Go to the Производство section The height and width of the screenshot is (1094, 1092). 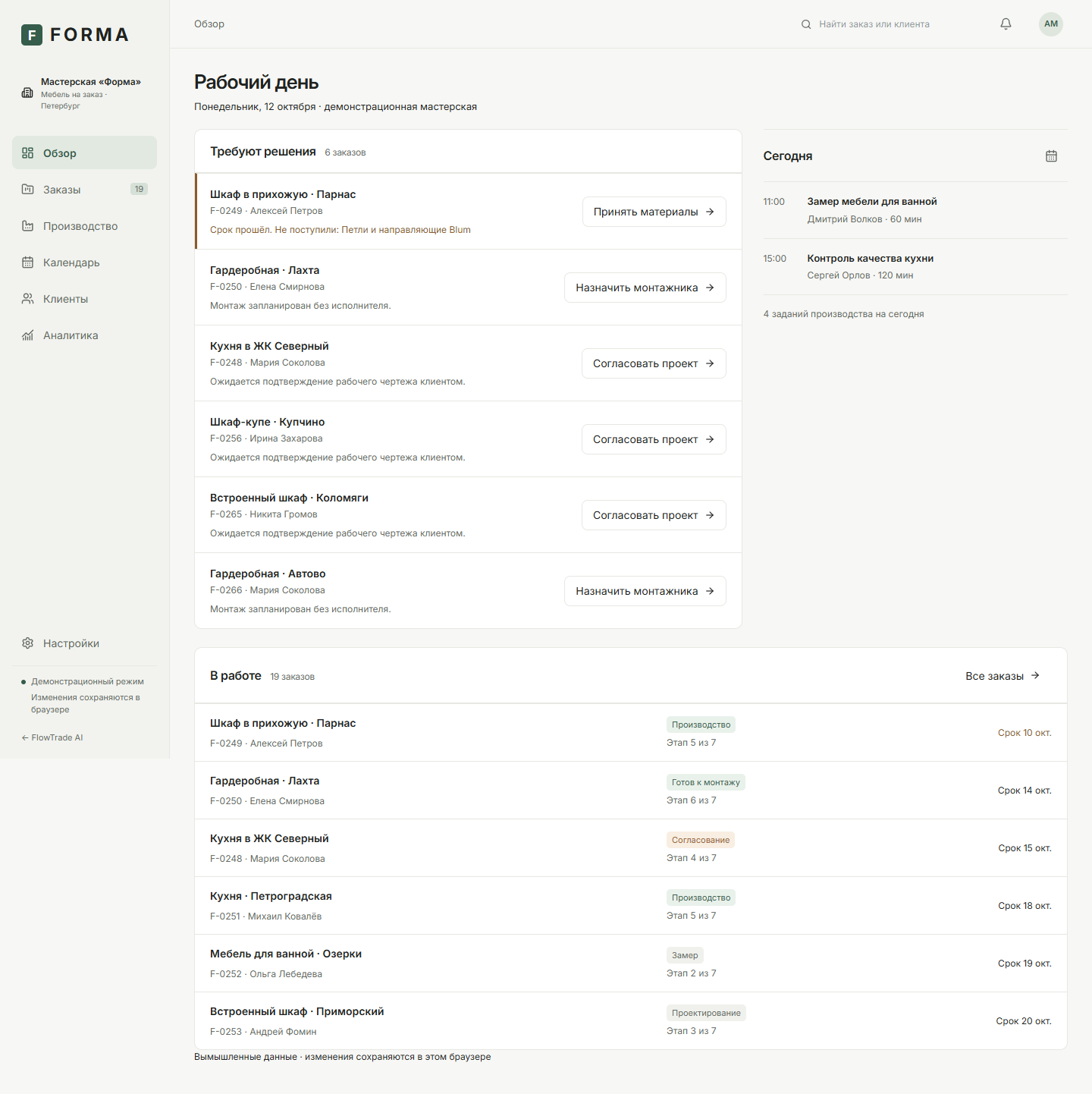(x=84, y=226)
